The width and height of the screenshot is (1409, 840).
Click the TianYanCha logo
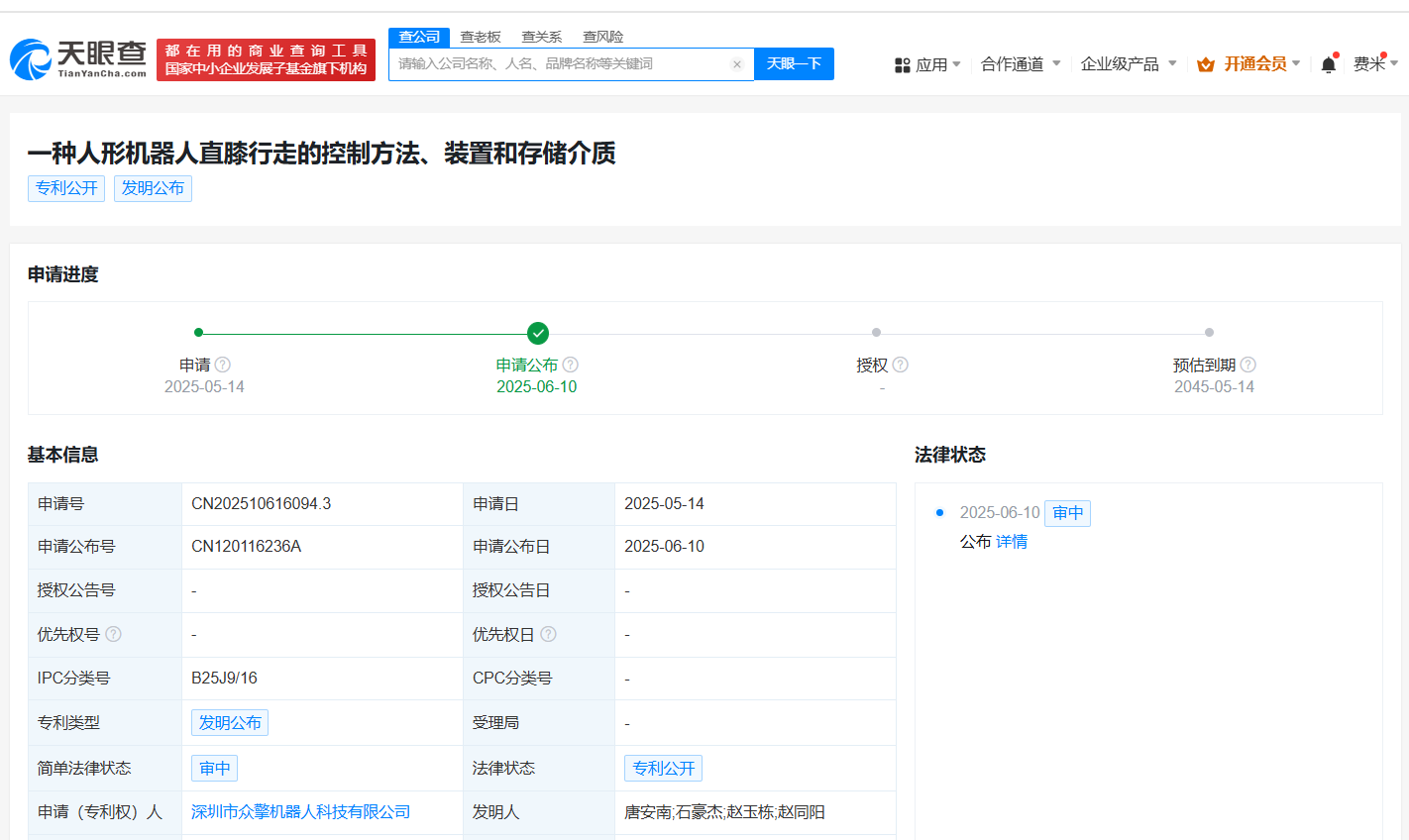tap(79, 59)
